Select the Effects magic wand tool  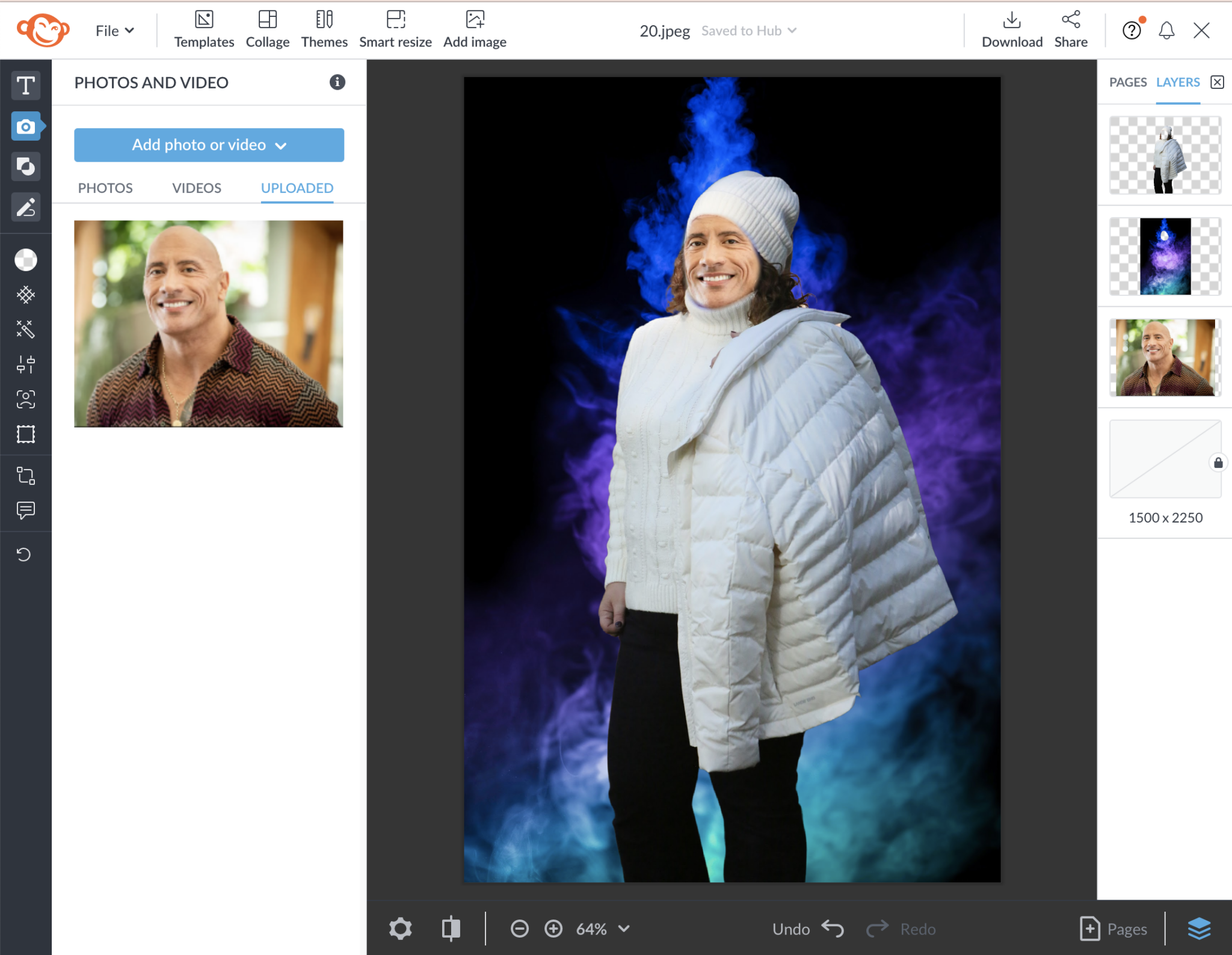25,329
